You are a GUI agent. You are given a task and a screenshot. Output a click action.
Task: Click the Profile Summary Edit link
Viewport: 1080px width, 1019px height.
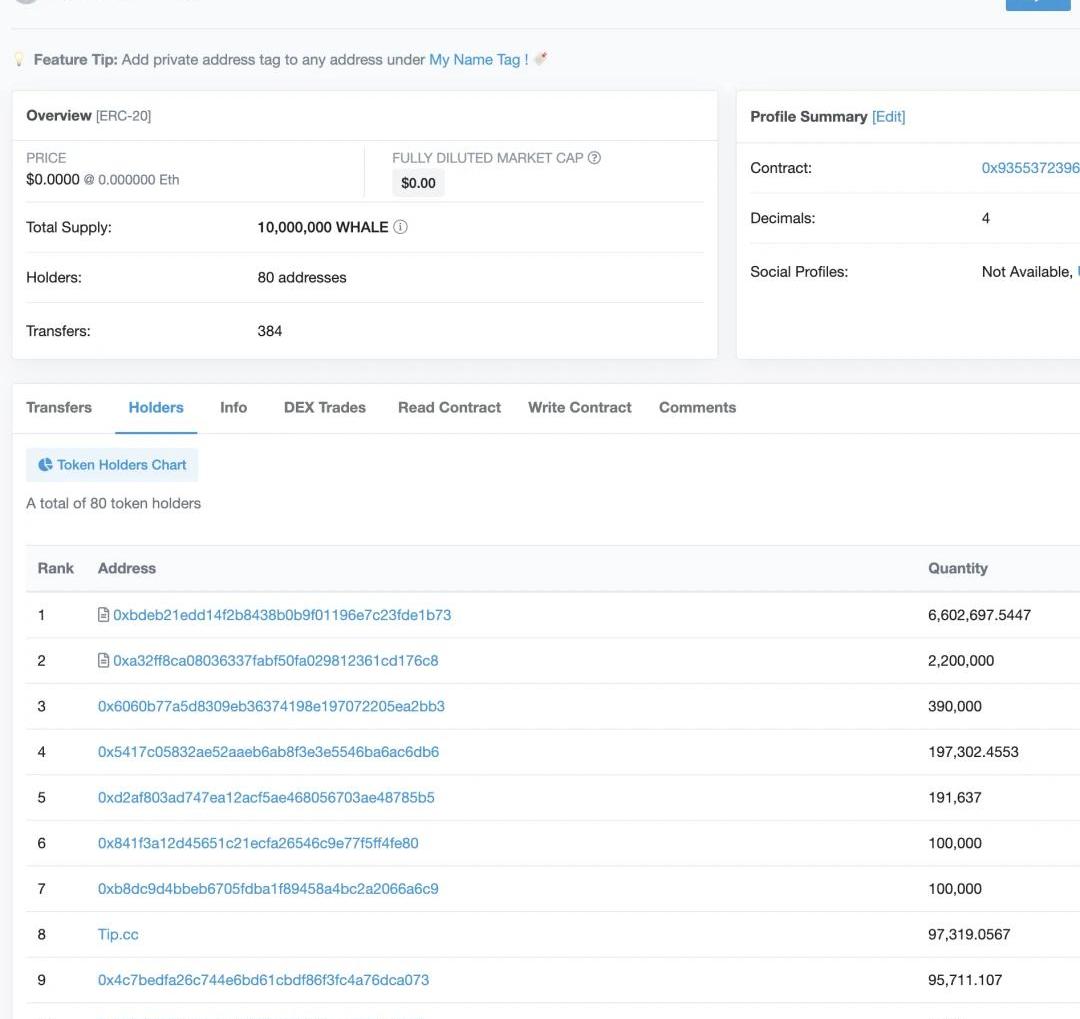(888, 117)
